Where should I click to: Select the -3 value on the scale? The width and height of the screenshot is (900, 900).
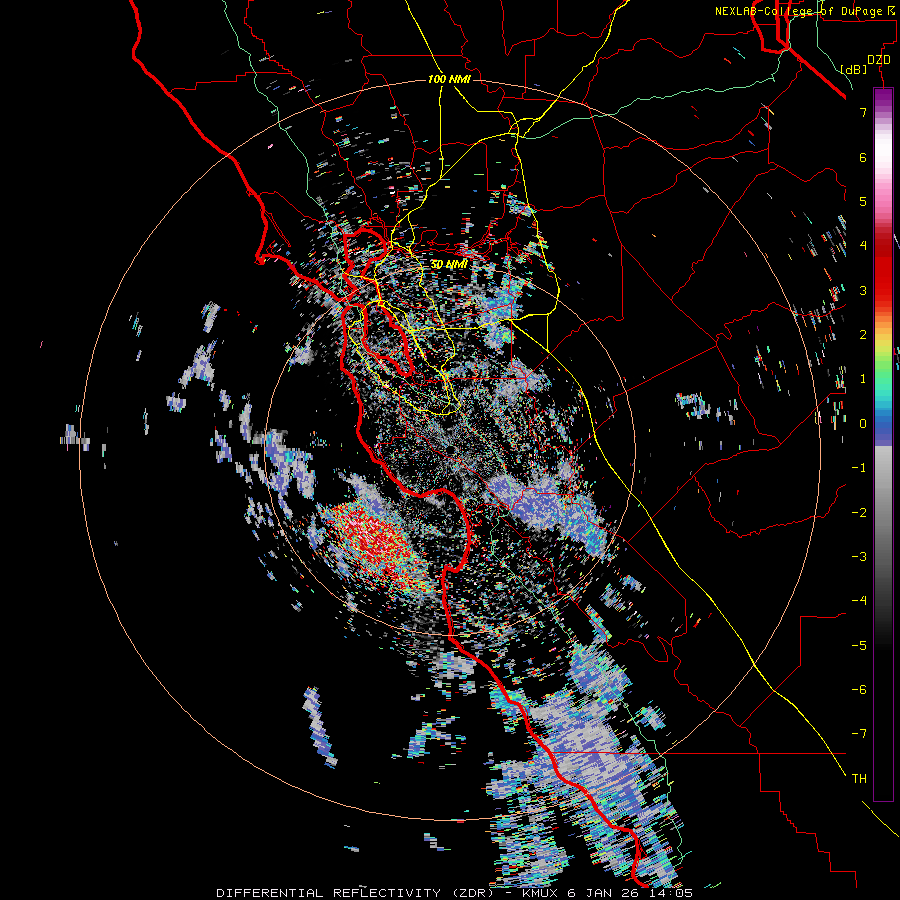(x=859, y=556)
